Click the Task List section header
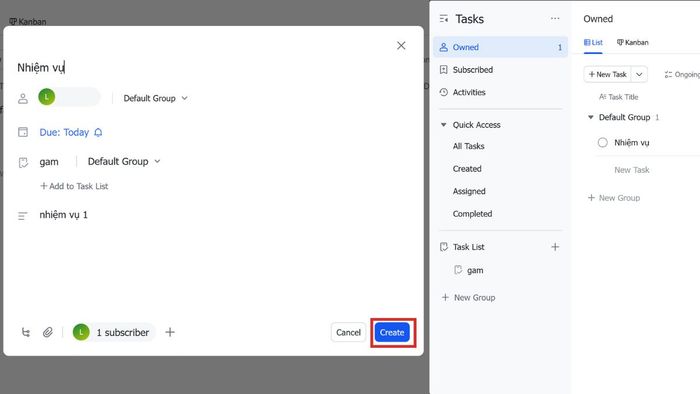 [468, 247]
